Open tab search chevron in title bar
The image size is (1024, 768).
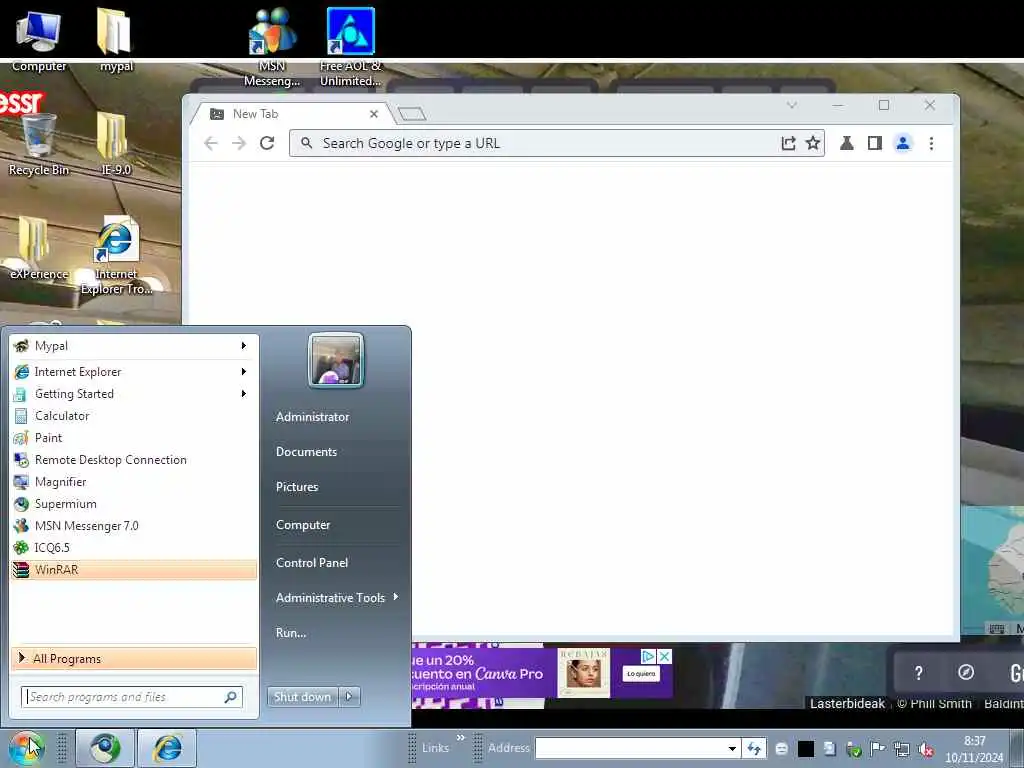pos(792,105)
